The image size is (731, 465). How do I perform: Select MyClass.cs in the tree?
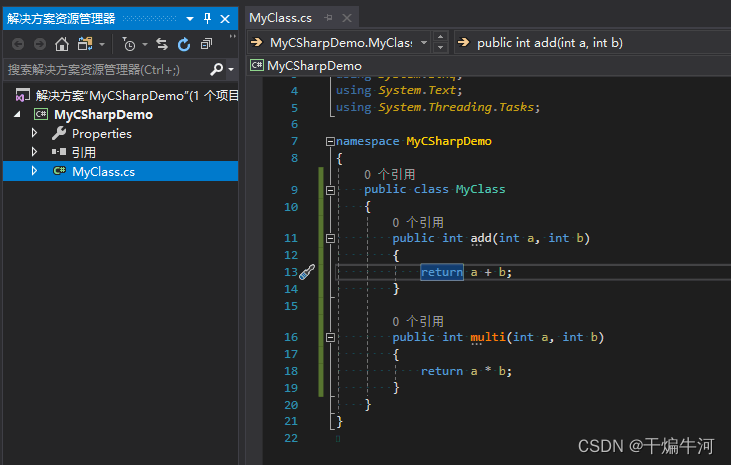tap(103, 172)
